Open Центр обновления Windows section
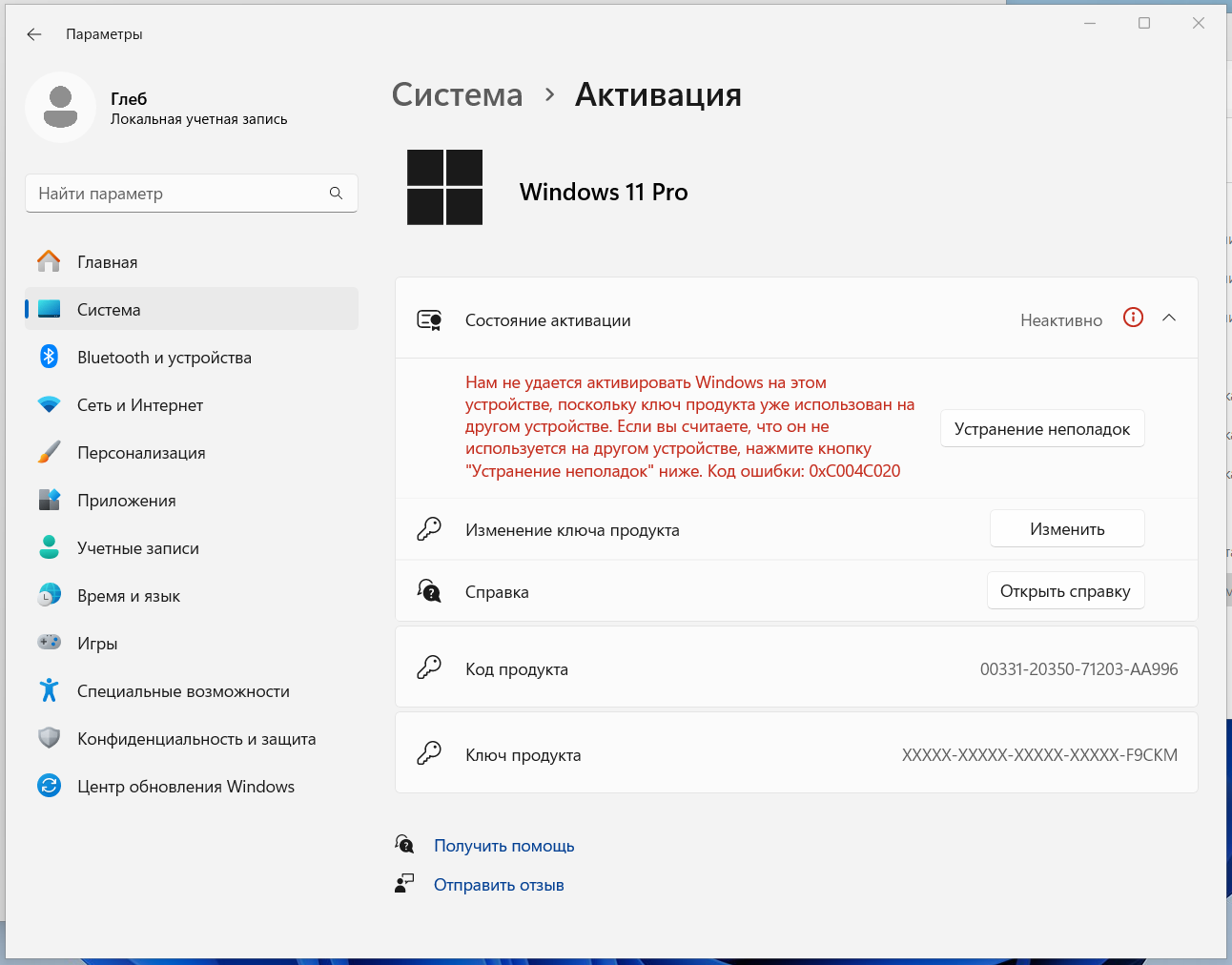The height and width of the screenshot is (965, 1232). click(192, 786)
